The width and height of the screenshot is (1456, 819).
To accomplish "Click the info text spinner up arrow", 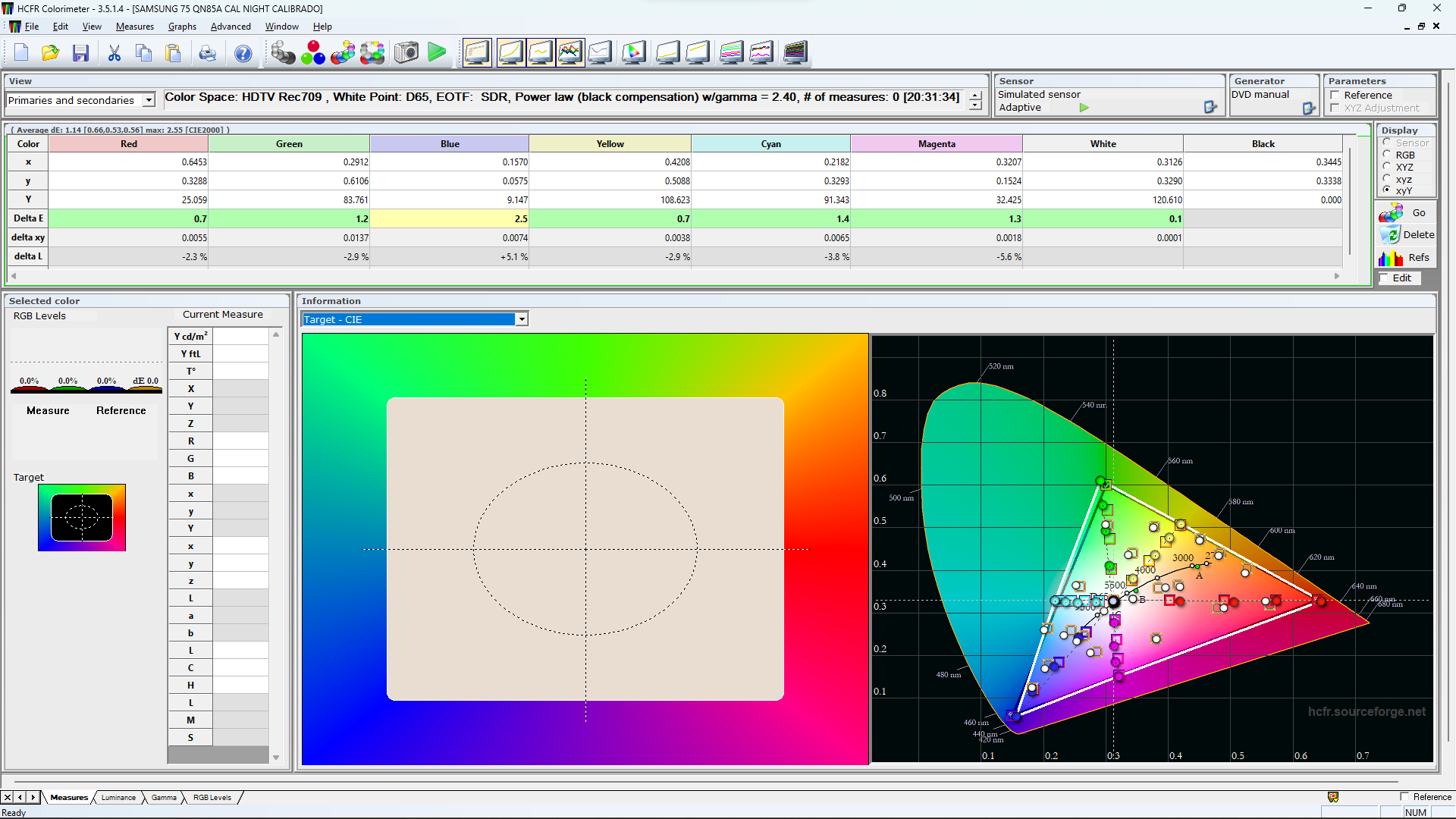I will pyautogui.click(x=975, y=95).
